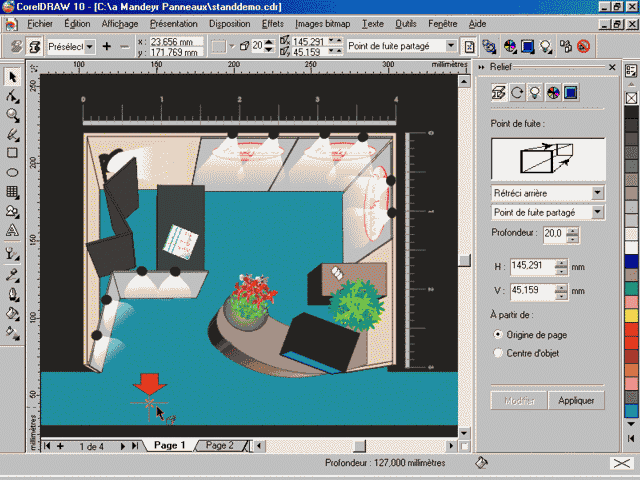Expand 'Point de fuite partagé' dropdown in docker

click(597, 212)
